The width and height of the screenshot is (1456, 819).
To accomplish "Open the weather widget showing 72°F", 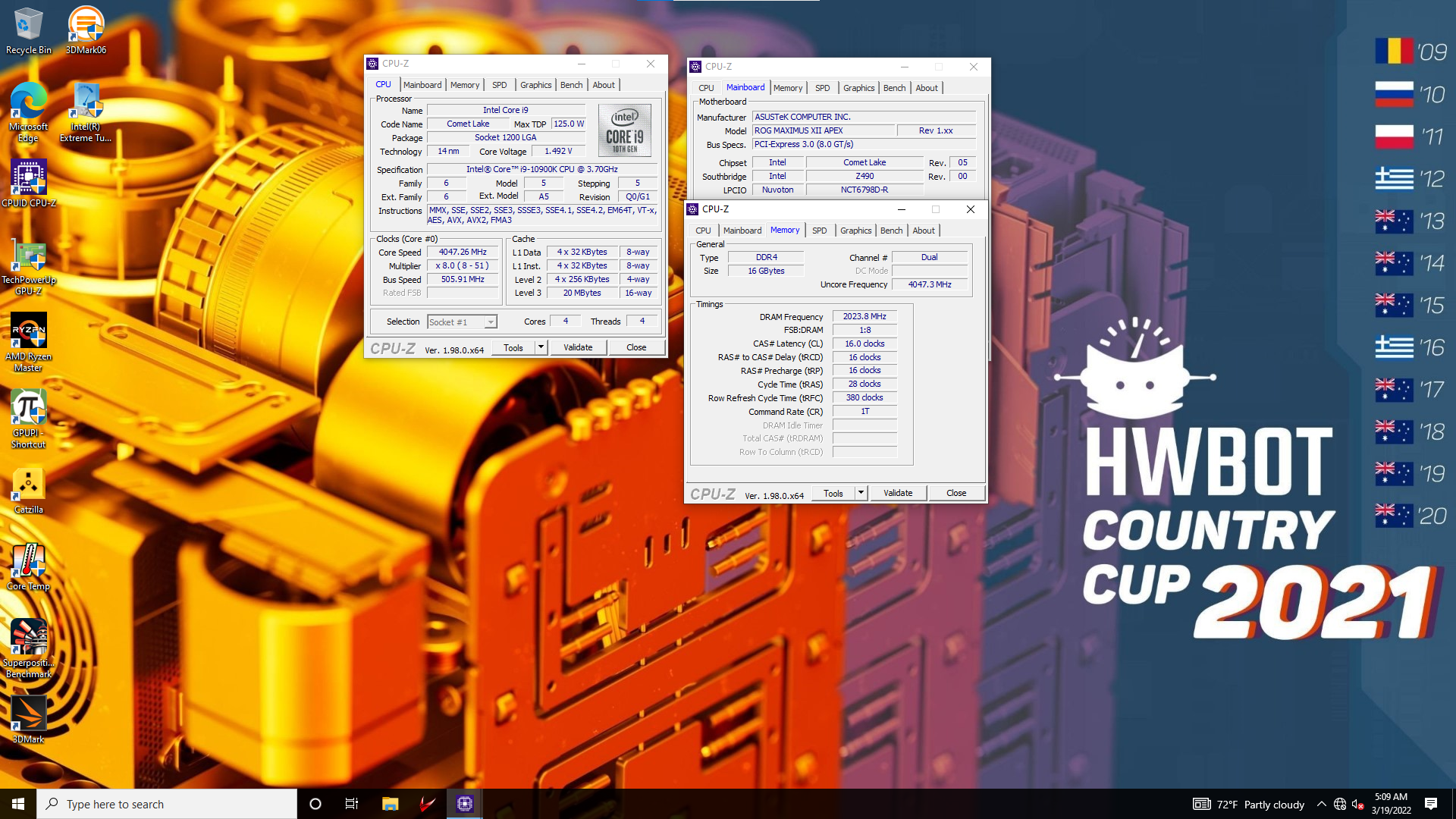I will pos(1248,804).
